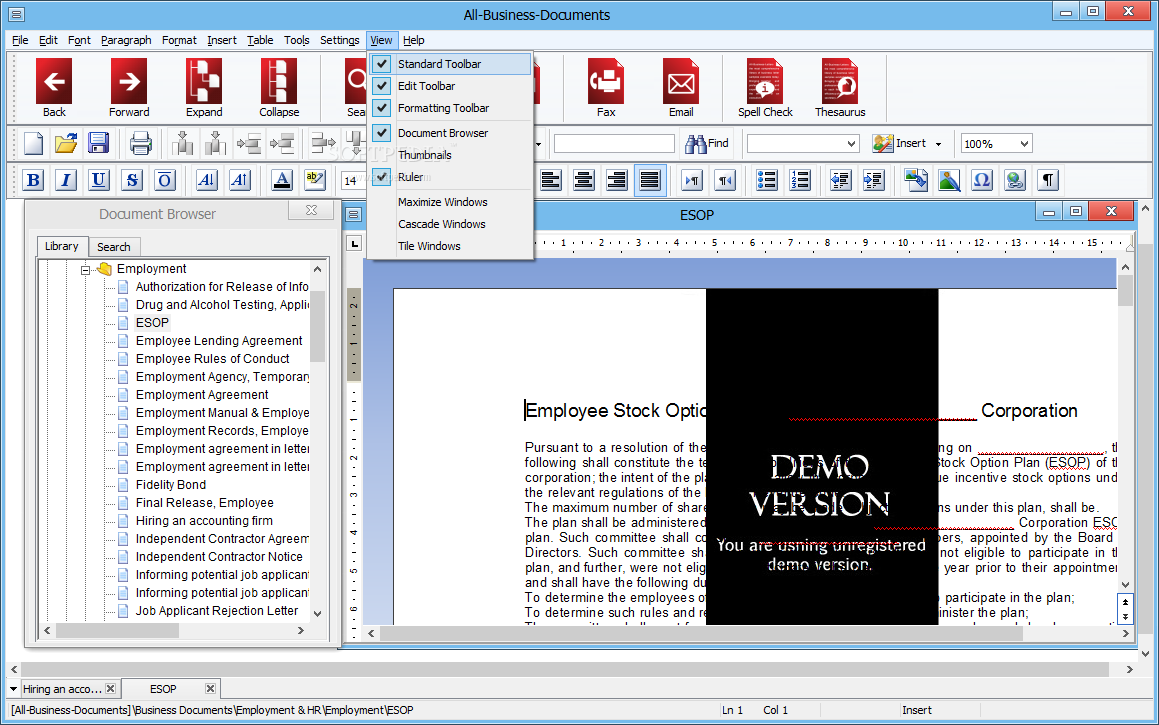Click the Forward navigation button

(x=129, y=88)
